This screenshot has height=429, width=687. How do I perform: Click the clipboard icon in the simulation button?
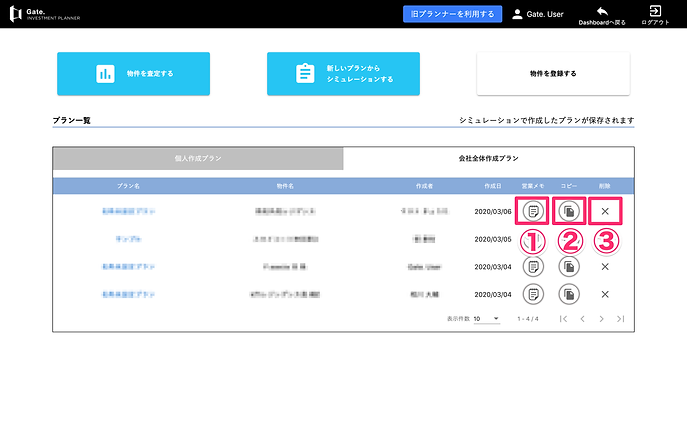click(305, 73)
